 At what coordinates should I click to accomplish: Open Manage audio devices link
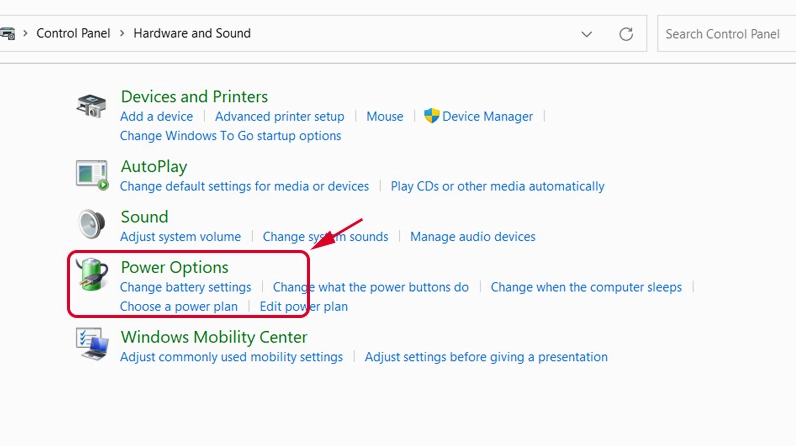click(x=472, y=237)
